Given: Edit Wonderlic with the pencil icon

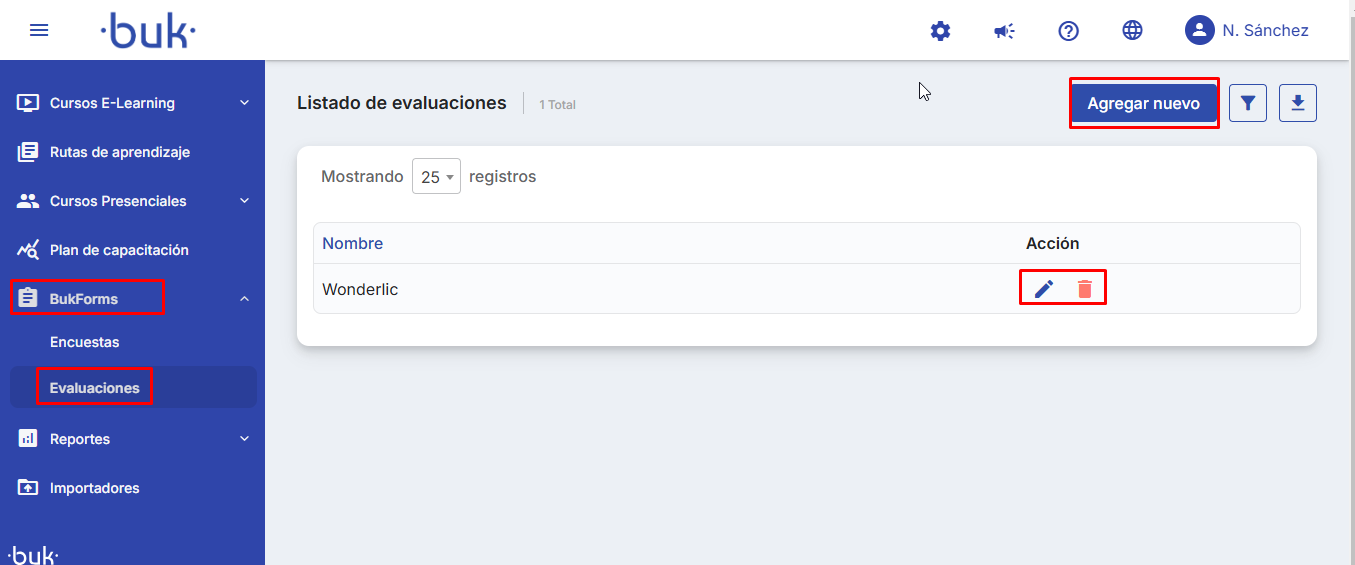Looking at the screenshot, I should tap(1044, 289).
